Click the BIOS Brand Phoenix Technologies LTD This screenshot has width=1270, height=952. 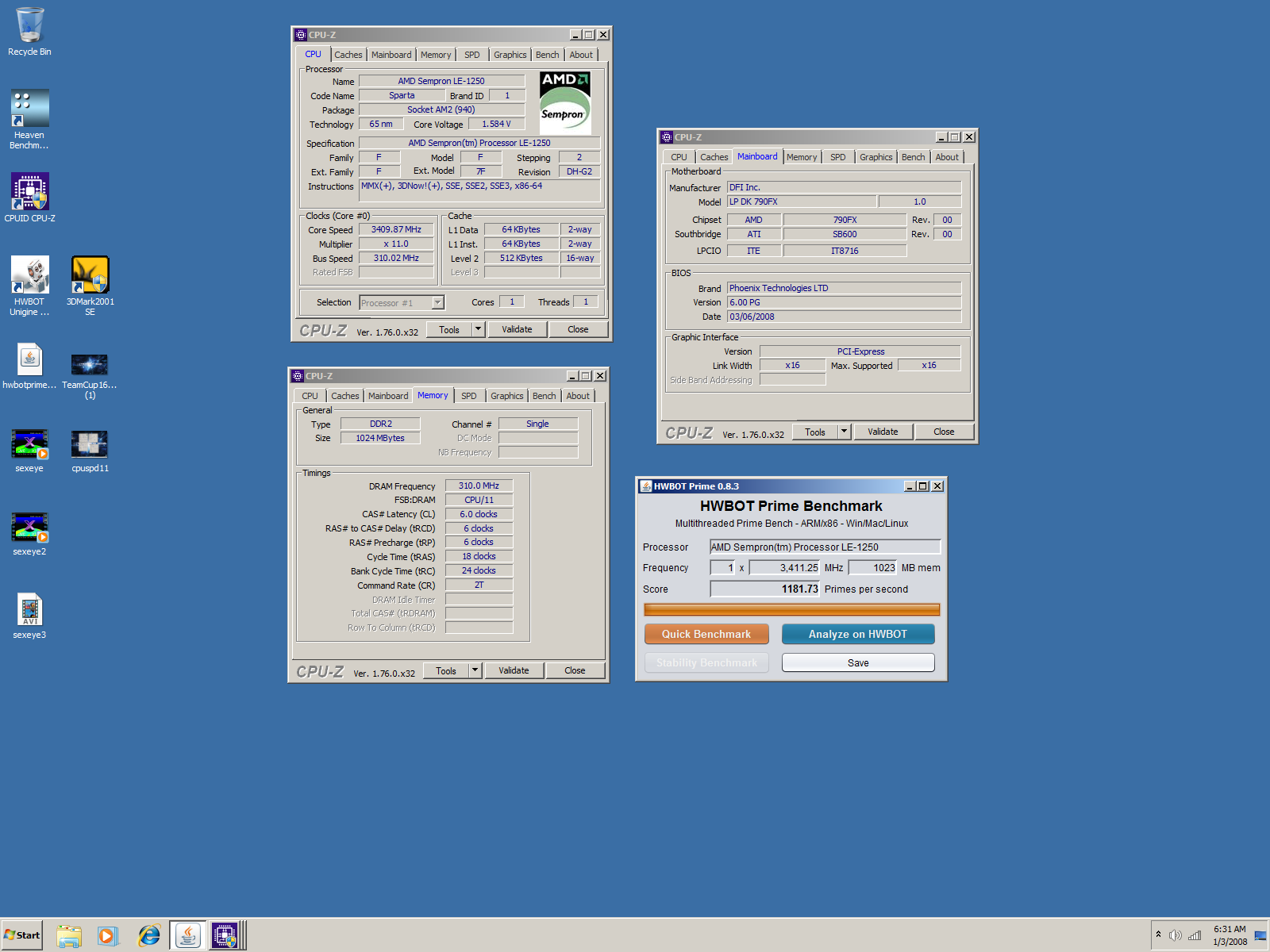coord(844,288)
